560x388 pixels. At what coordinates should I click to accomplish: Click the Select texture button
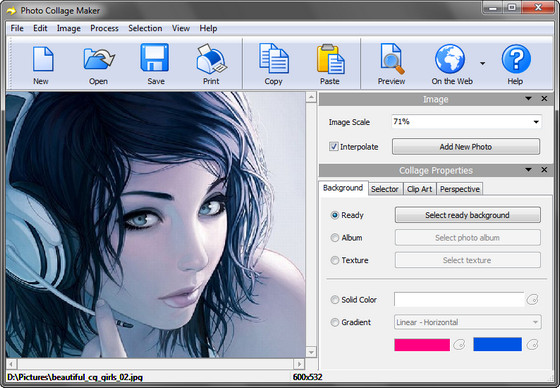point(468,260)
